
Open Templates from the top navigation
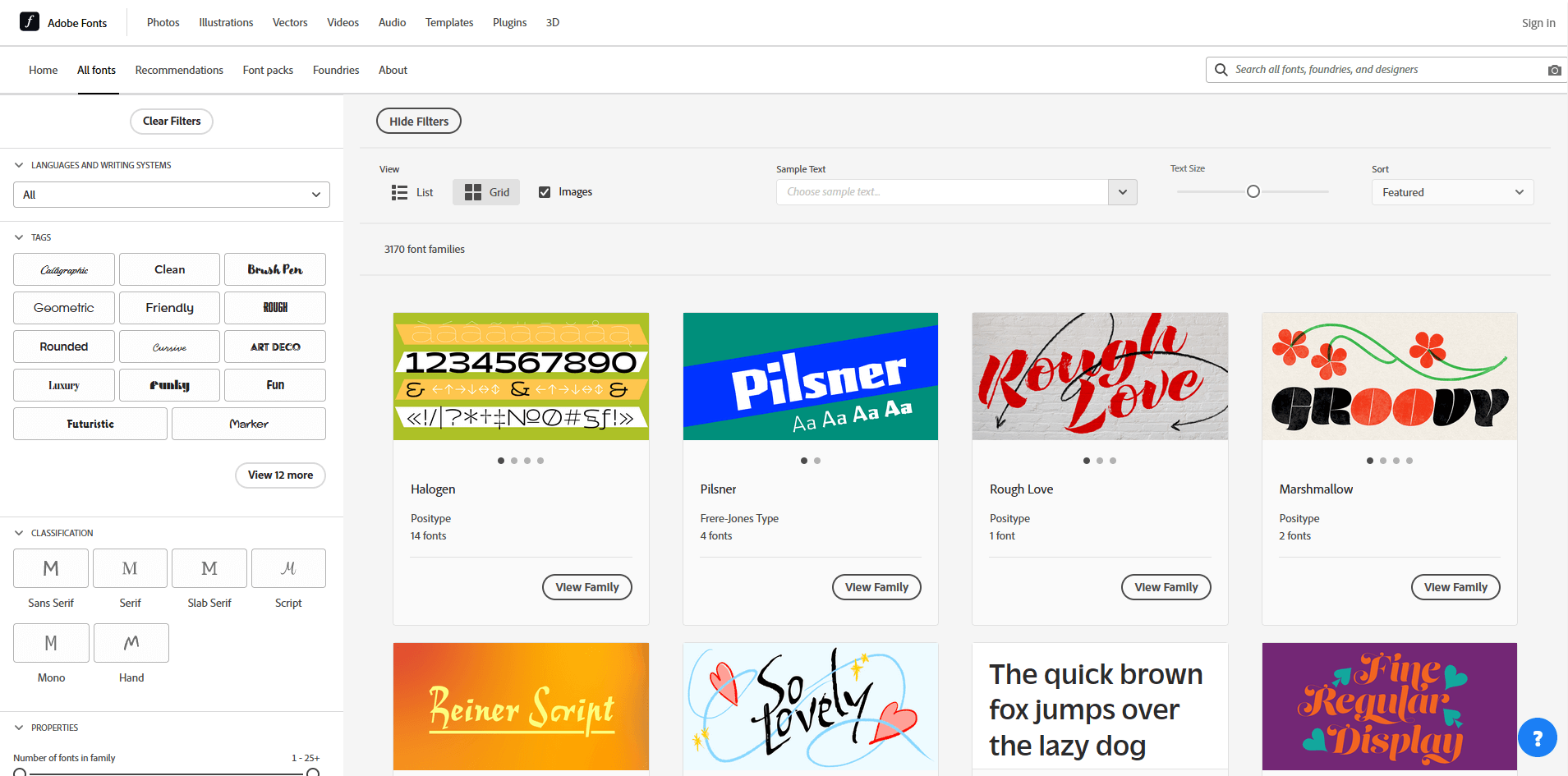pyautogui.click(x=448, y=22)
